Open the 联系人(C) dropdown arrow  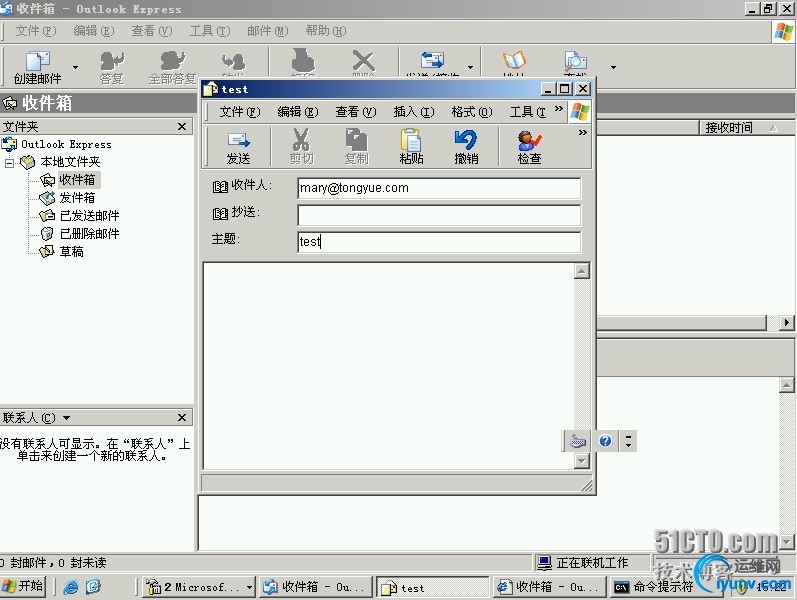[x=67, y=418]
